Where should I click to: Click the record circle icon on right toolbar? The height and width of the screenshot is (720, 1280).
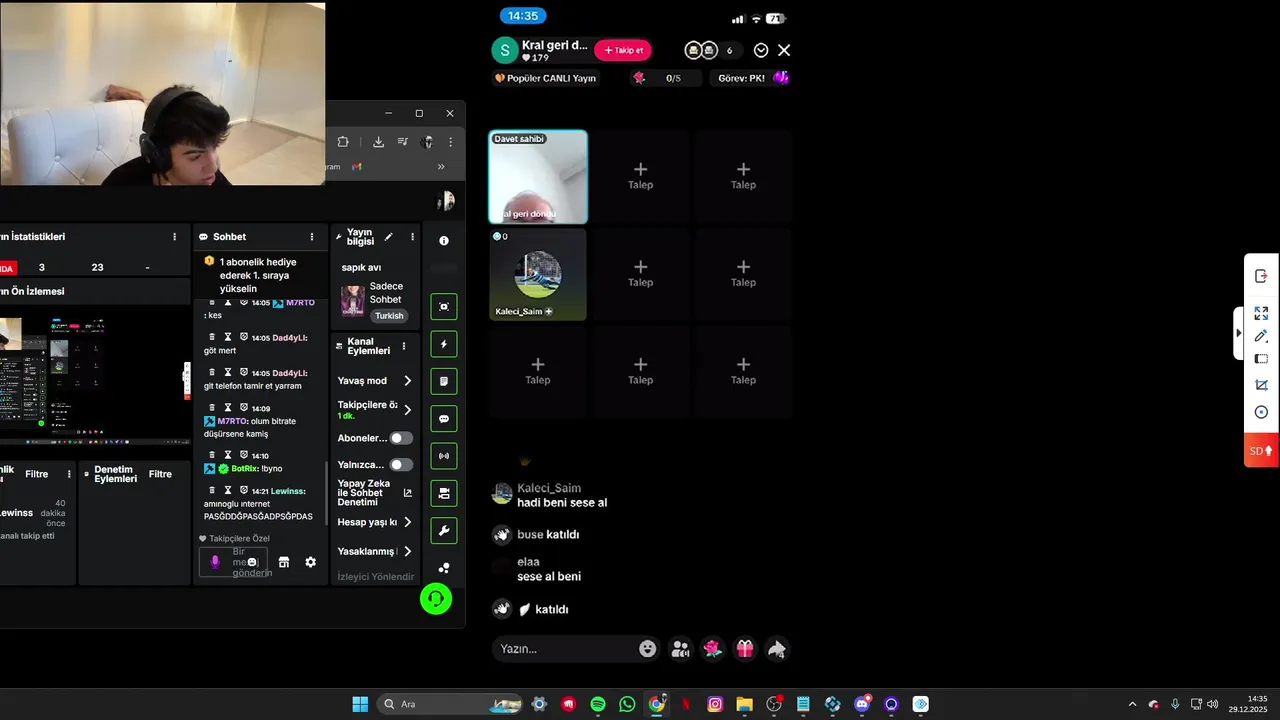point(1261,412)
